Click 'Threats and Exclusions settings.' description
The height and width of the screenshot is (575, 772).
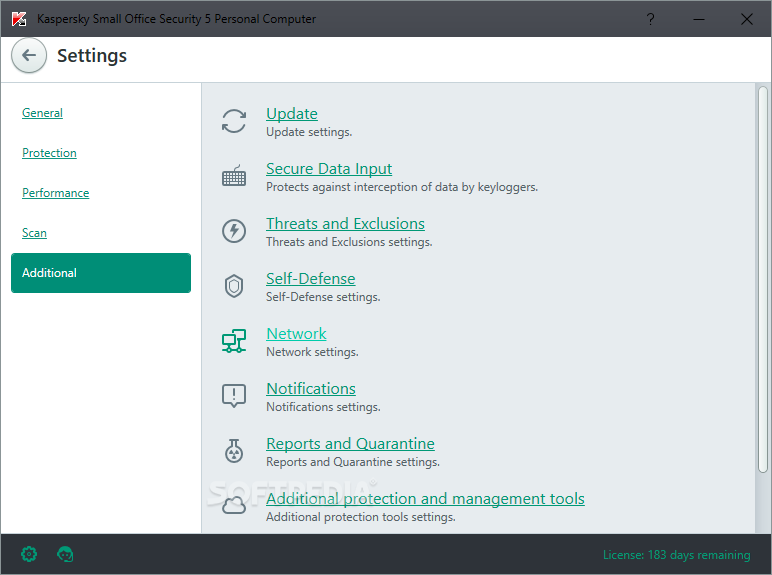(x=349, y=242)
